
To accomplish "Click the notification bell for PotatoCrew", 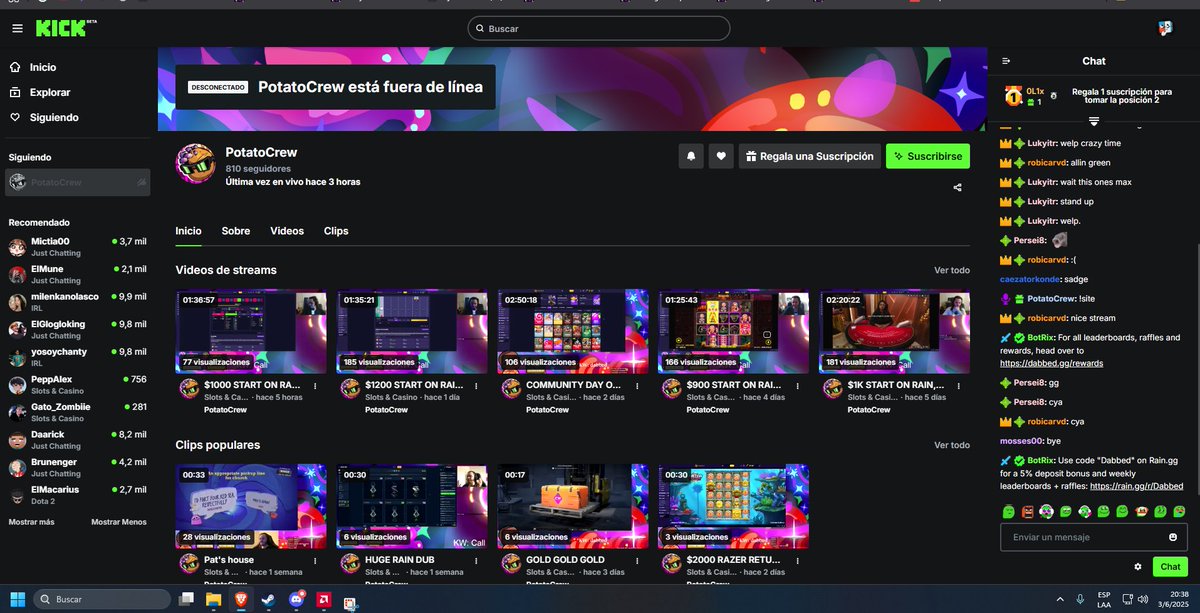I will (x=690, y=156).
